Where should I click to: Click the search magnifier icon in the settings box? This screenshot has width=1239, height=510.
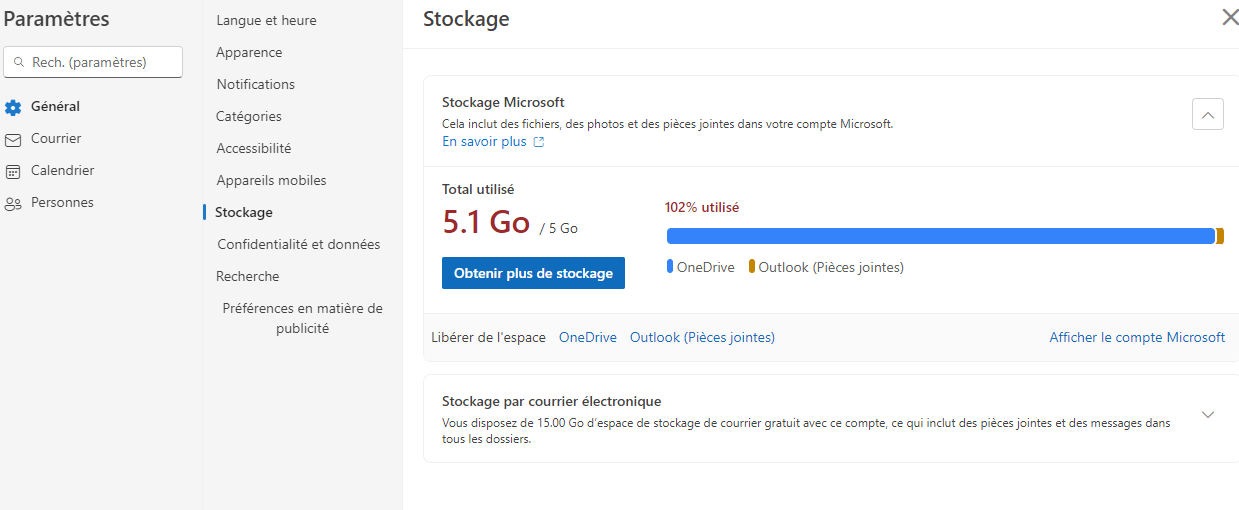tap(19, 62)
